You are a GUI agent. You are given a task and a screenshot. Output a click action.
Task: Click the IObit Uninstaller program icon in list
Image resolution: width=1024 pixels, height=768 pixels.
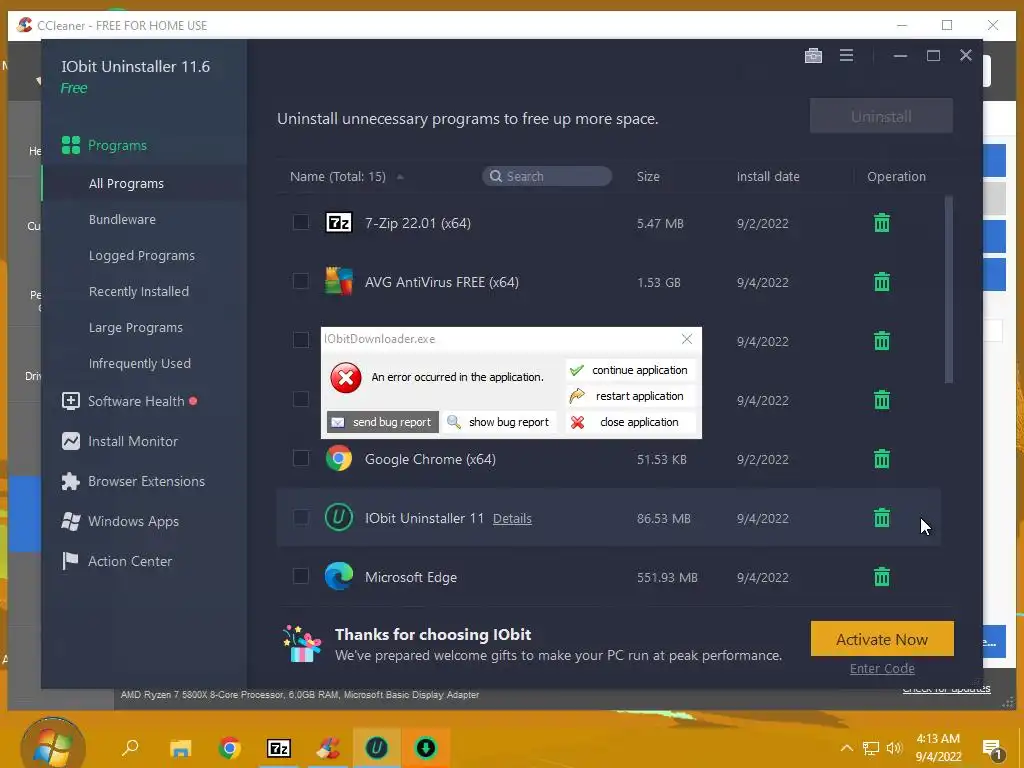tap(338, 517)
